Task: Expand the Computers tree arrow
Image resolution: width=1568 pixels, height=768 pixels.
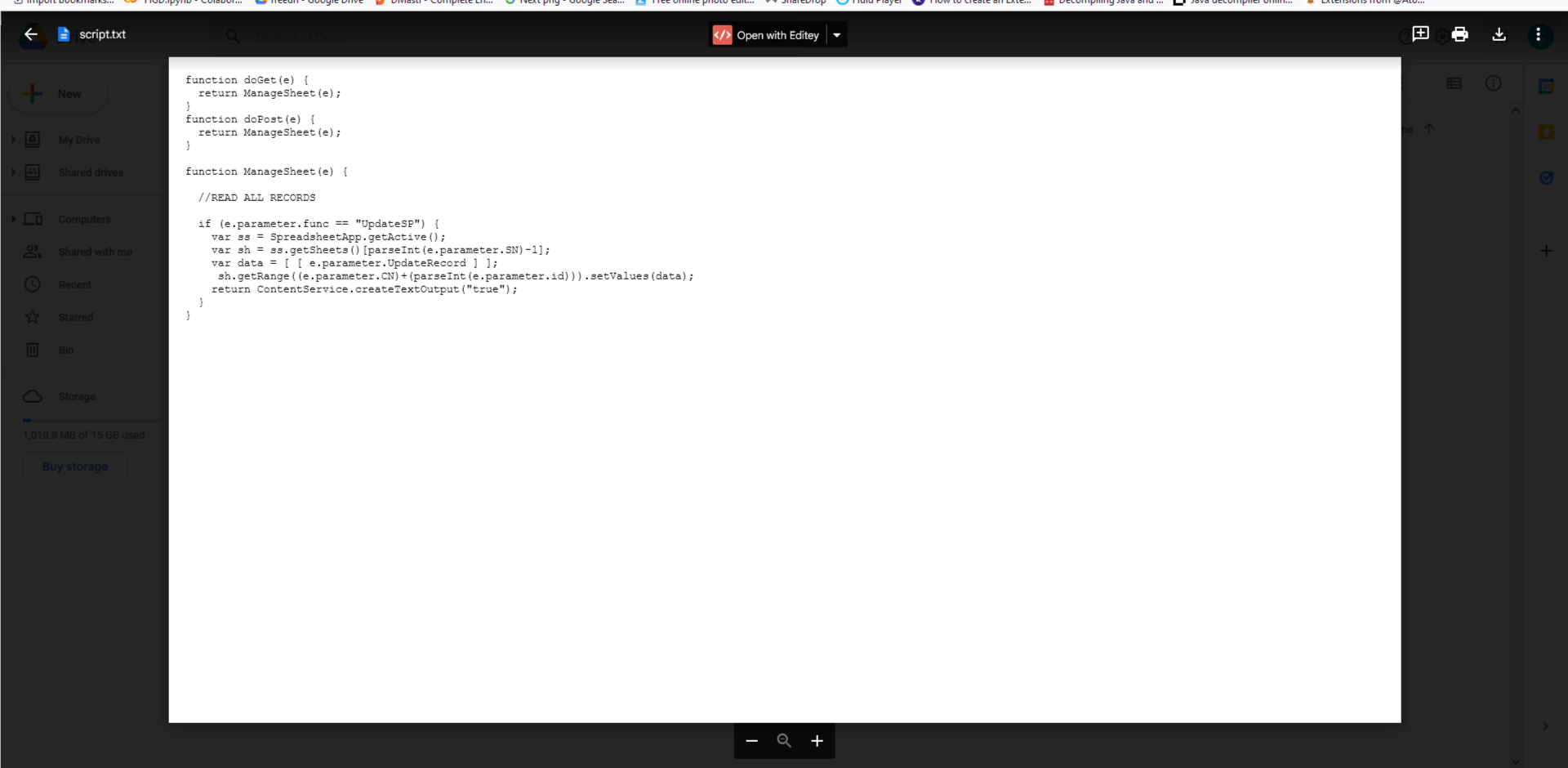Action: click(x=14, y=219)
